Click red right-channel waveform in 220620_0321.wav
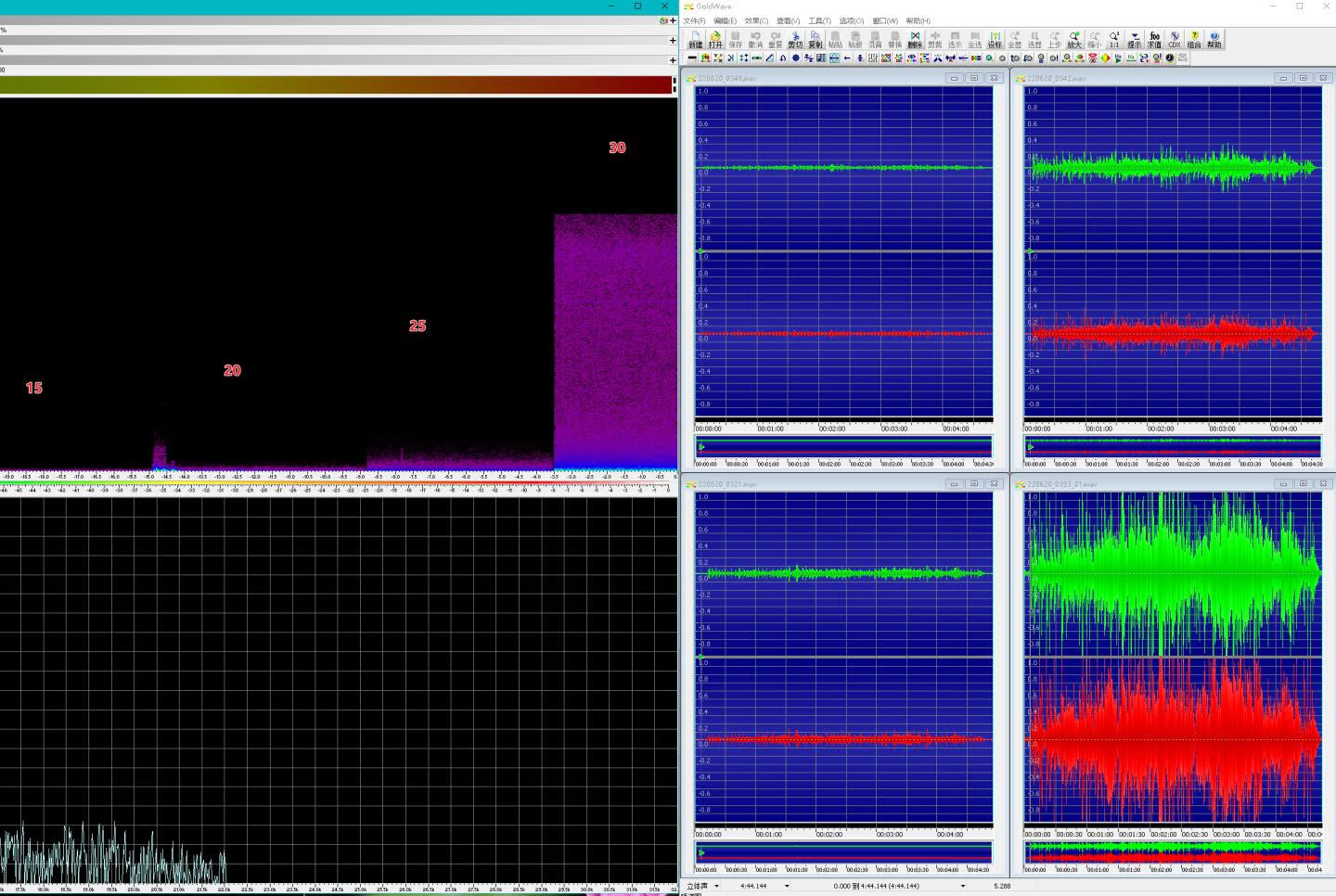The width and height of the screenshot is (1336, 896). tap(844, 739)
